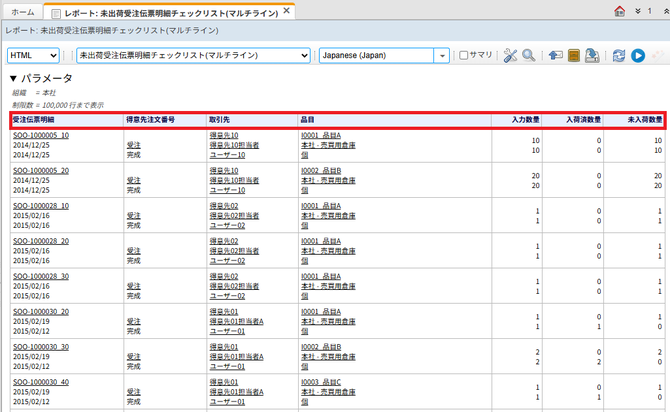Viewport: 670px width, 412px height.
Task: Open item I0003_品目C in row SOO-1000030_40
Action: [321, 382]
